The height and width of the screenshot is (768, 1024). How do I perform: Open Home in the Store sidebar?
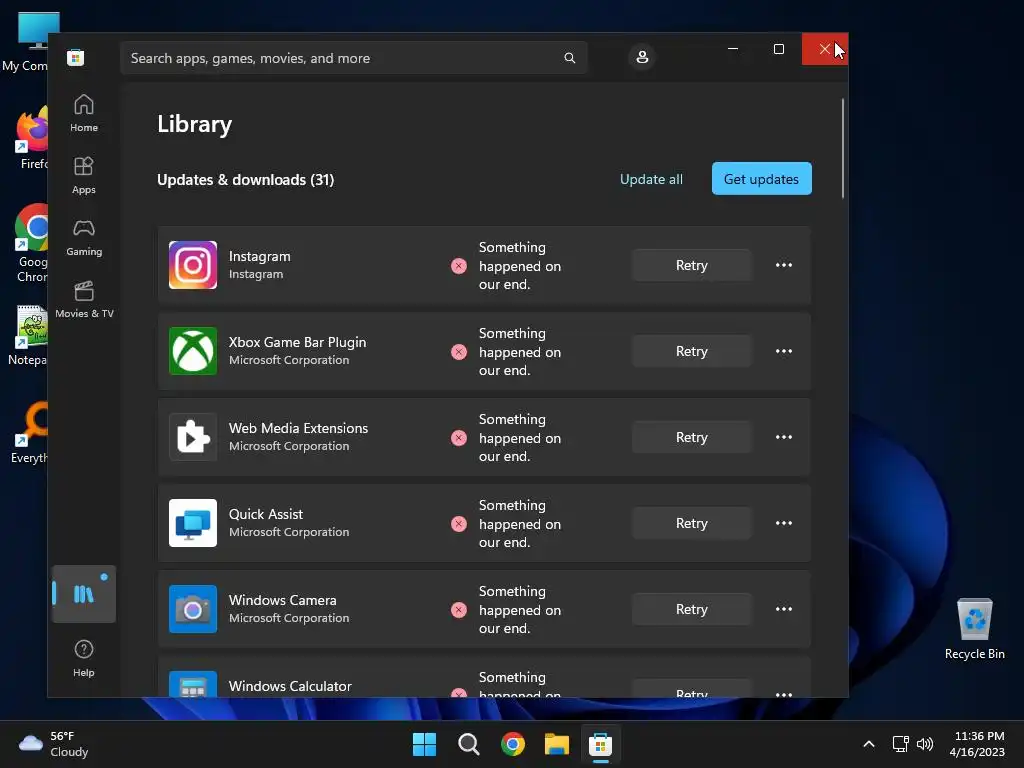tap(84, 114)
